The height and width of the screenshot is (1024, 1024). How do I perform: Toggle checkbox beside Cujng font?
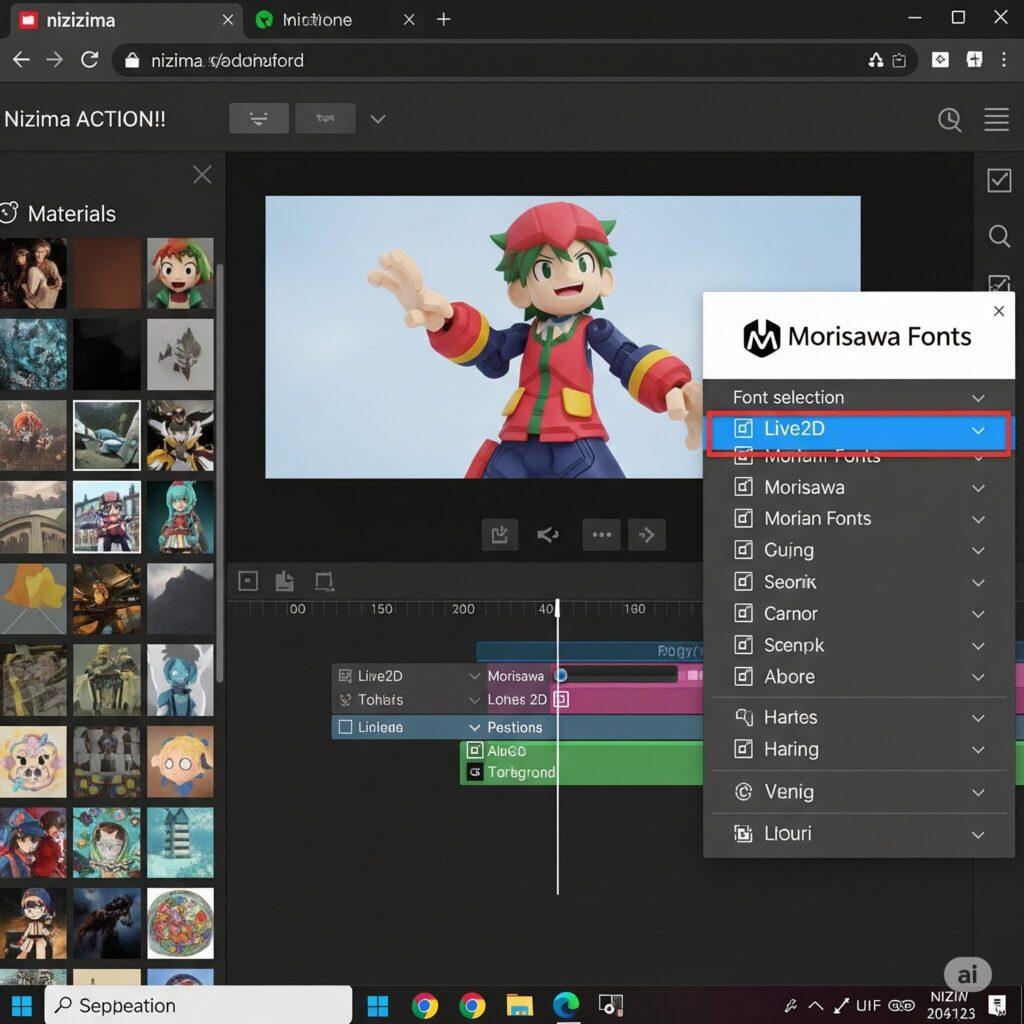(743, 550)
